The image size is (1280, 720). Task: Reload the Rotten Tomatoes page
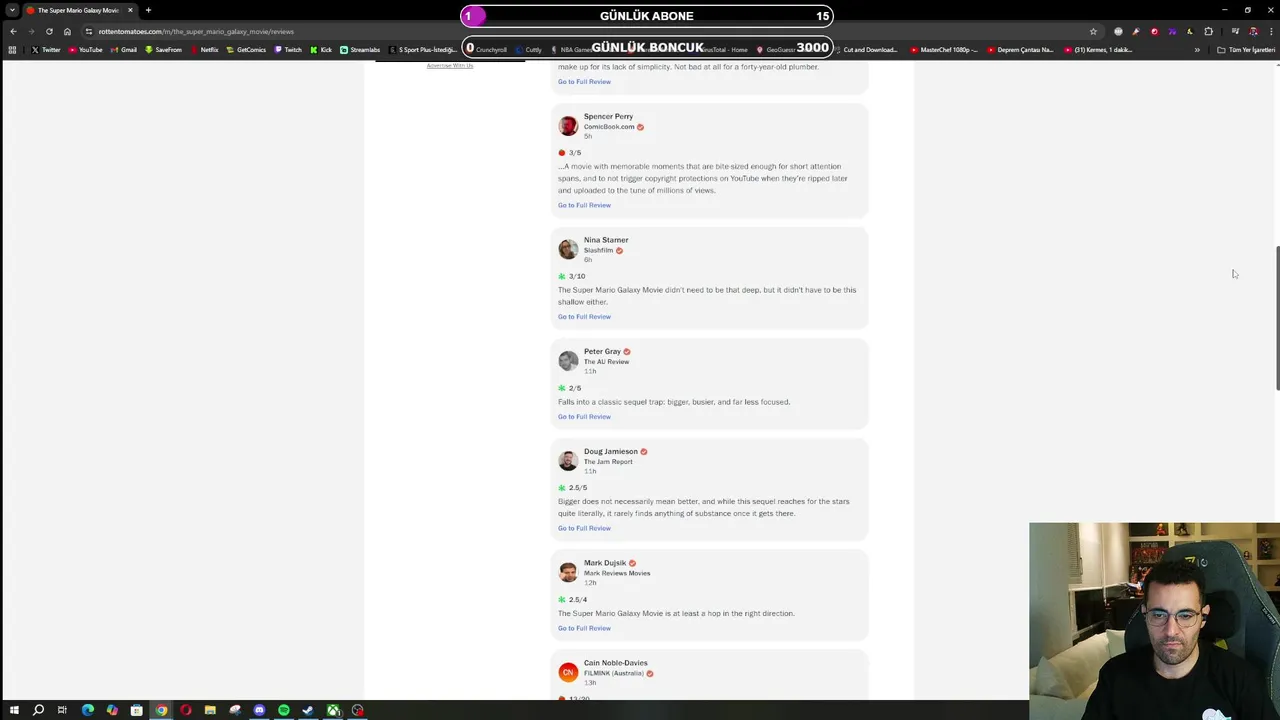click(49, 31)
